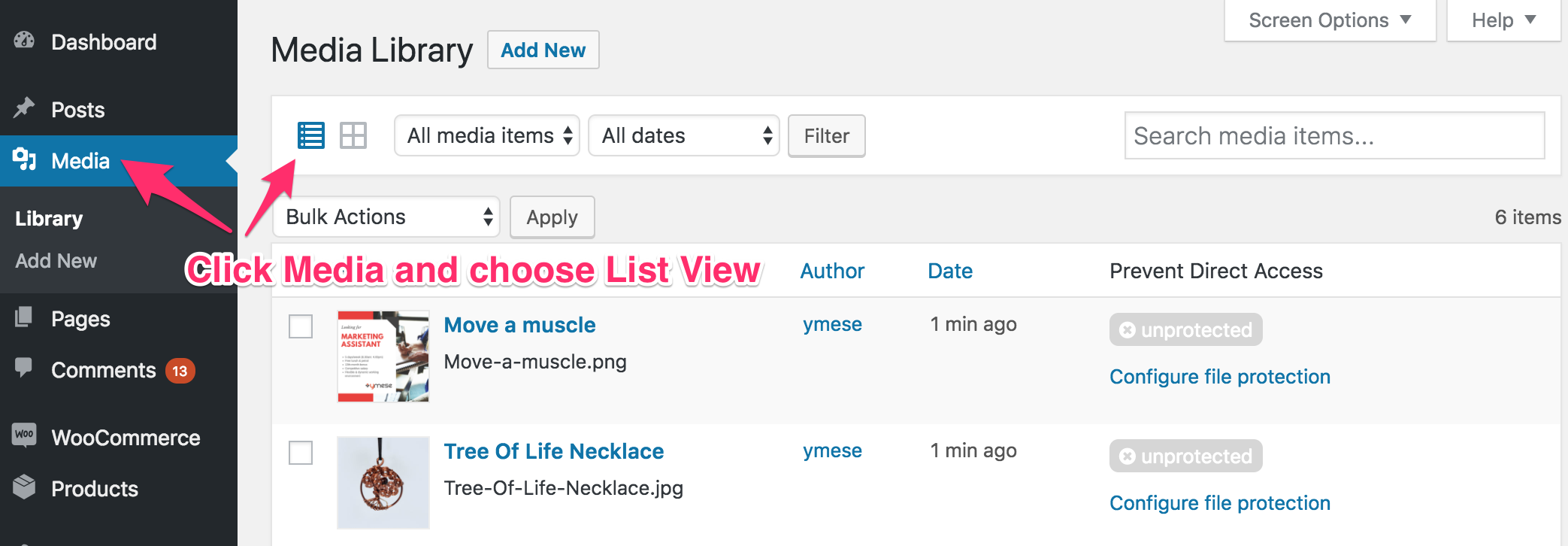
Task: Click the Comments speech bubble icon
Action: pyautogui.click(x=24, y=368)
